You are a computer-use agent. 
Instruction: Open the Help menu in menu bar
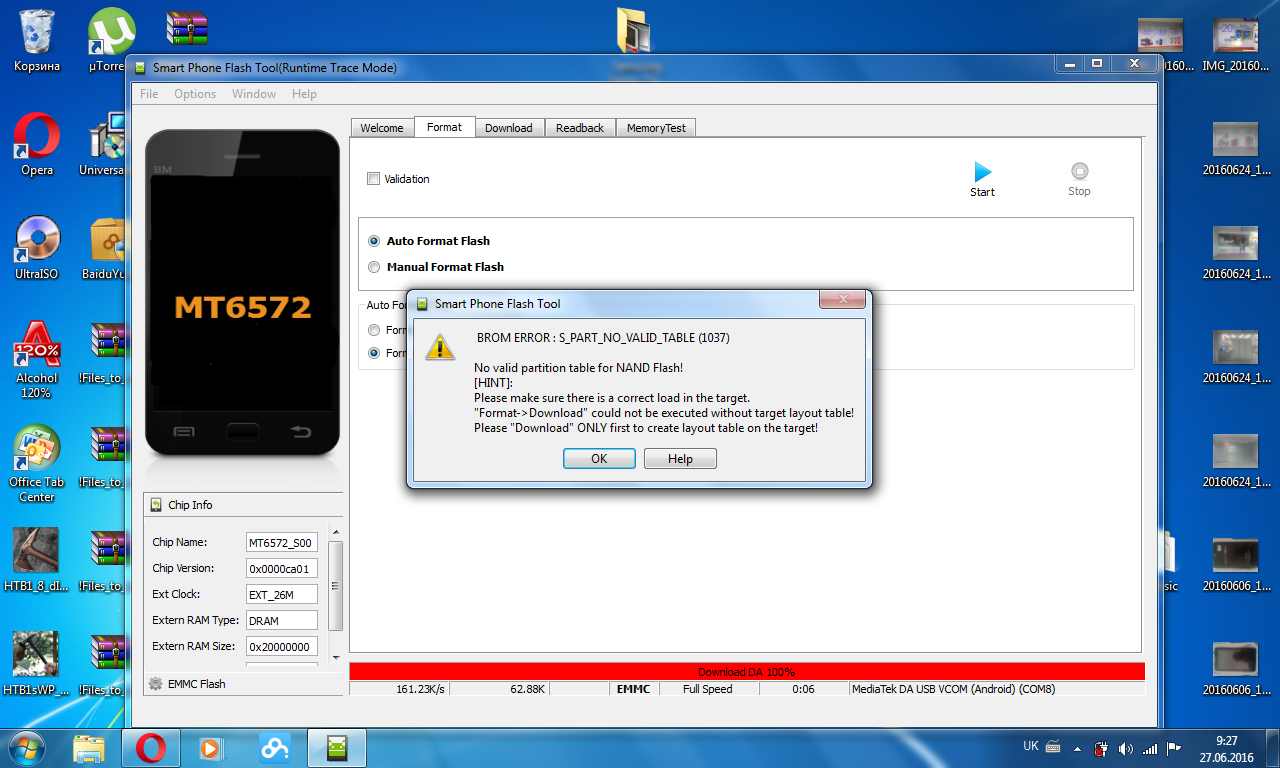pyautogui.click(x=304, y=94)
